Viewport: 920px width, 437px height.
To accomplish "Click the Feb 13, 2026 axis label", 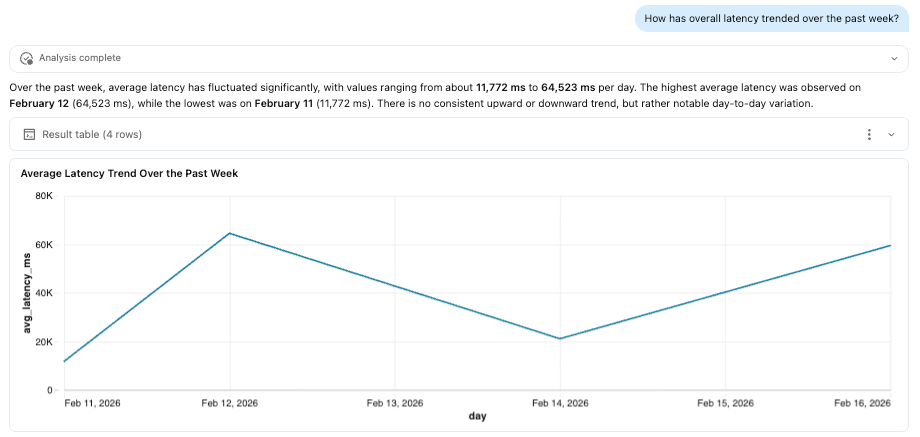I will [x=395, y=403].
